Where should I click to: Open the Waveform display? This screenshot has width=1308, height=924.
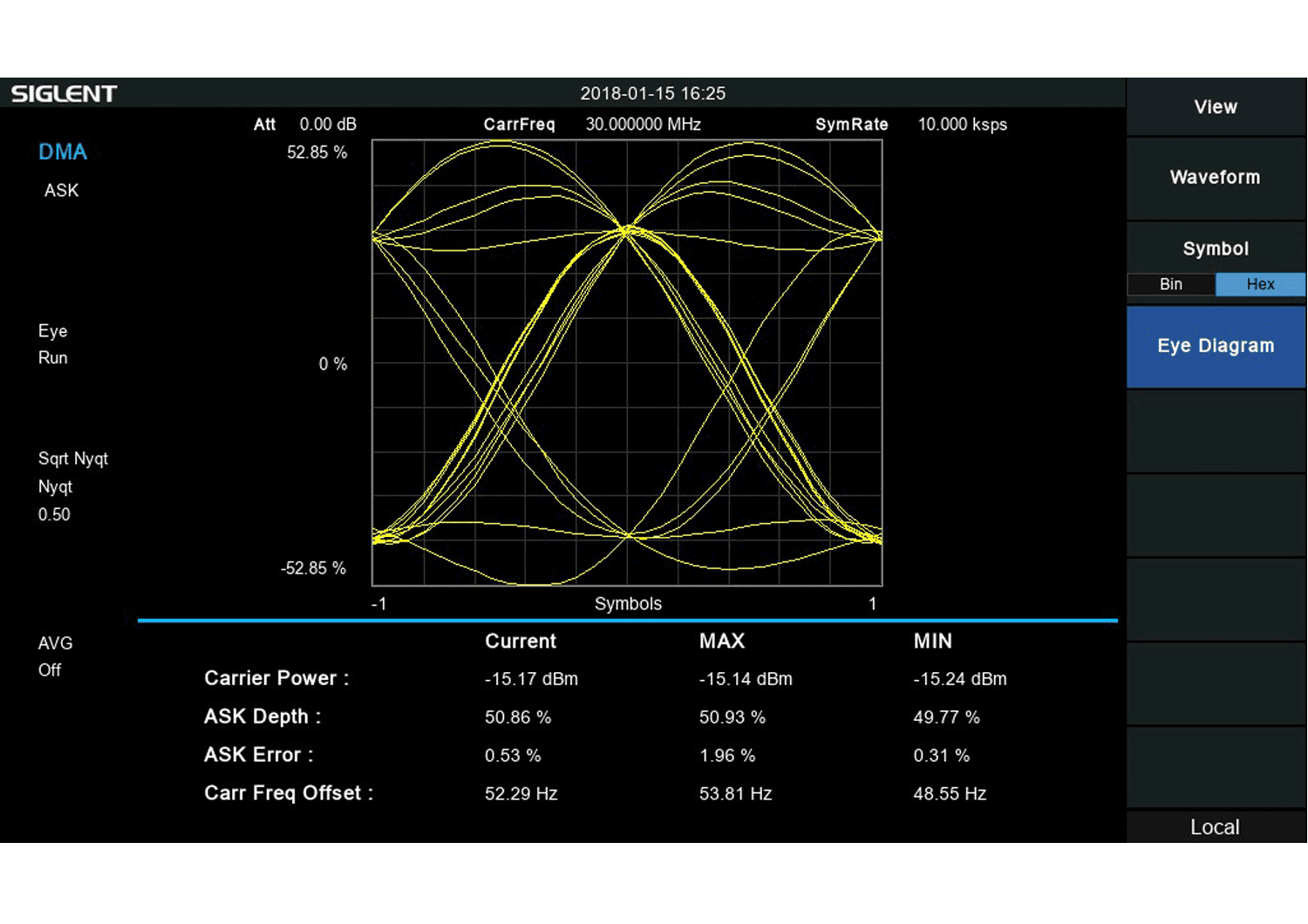(1216, 177)
